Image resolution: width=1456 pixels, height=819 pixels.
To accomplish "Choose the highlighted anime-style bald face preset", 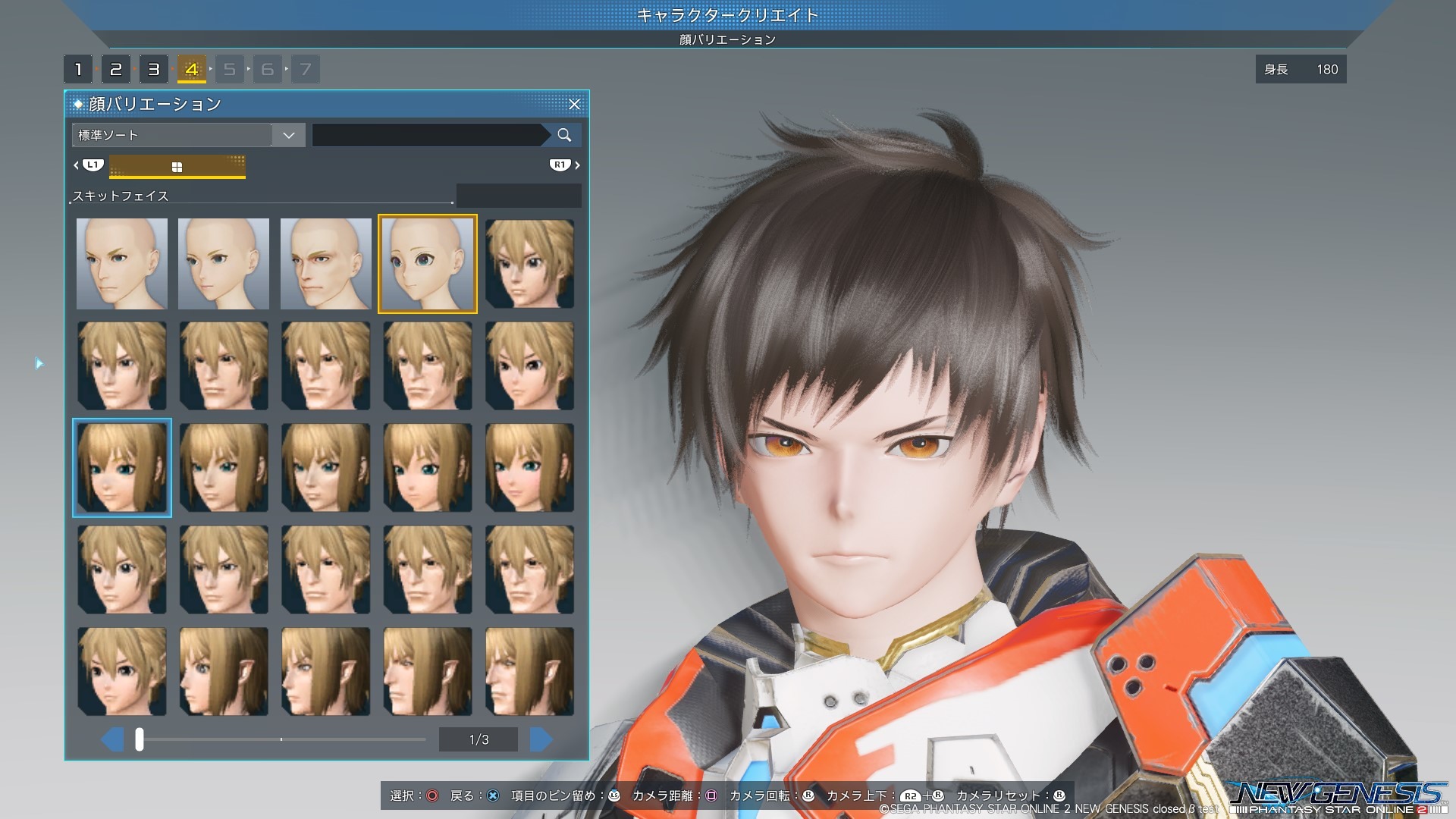I will (428, 264).
